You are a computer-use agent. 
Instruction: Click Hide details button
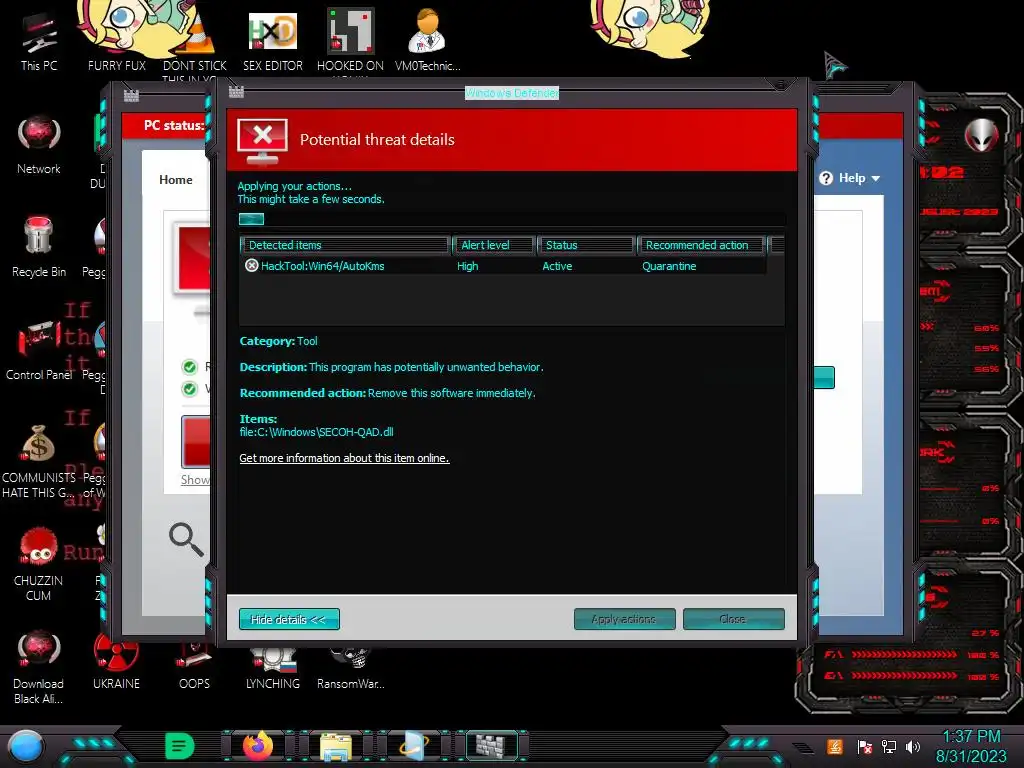(x=289, y=619)
